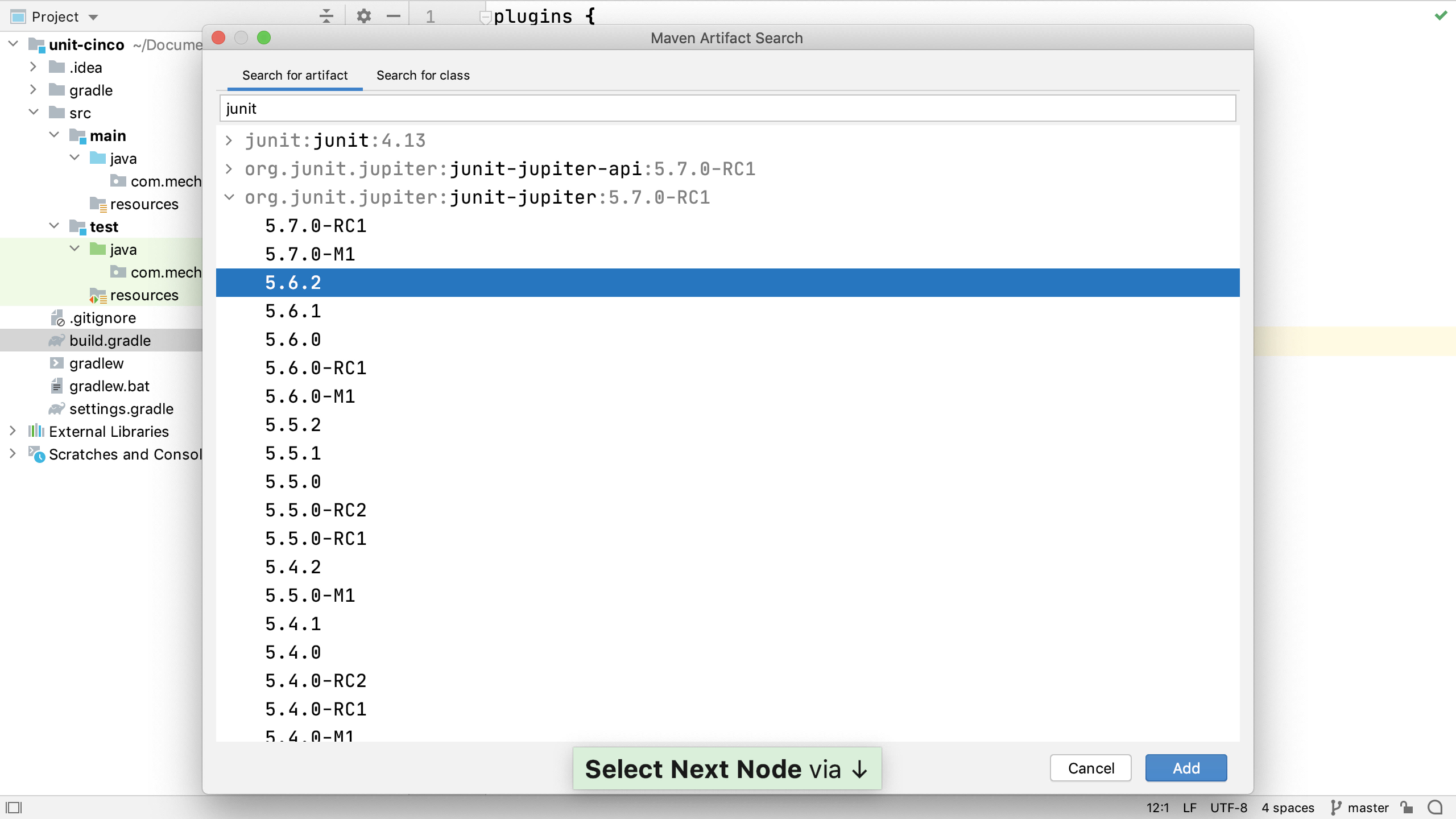1456x819 pixels.
Task: Click the Cancel button
Action: 1090,767
